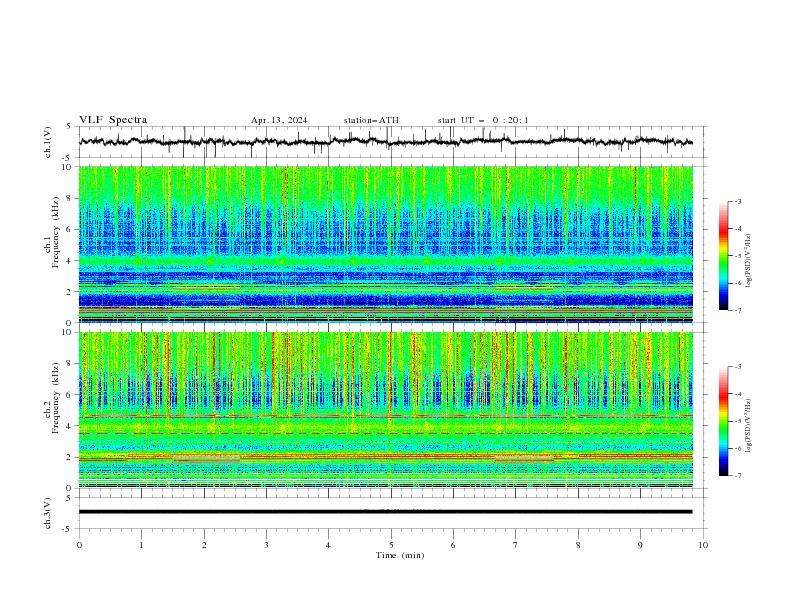Click the ch.2 "Frequency (kHz)" axis label

tap(56, 397)
